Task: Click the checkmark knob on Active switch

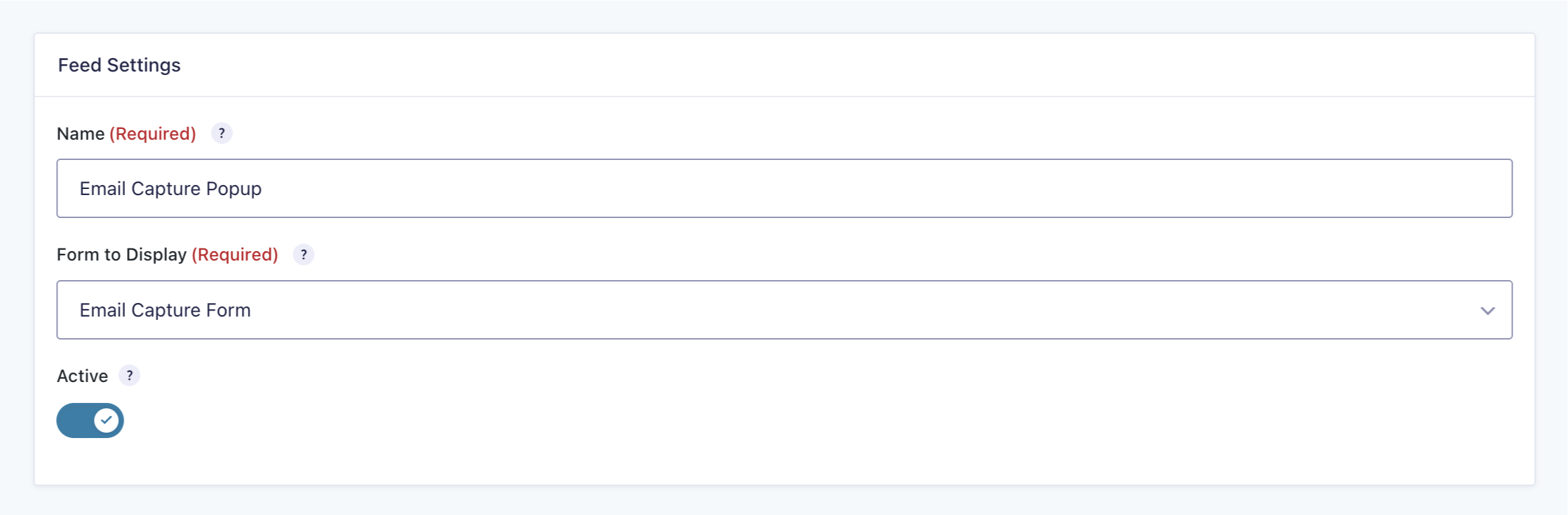Action: pyautogui.click(x=106, y=421)
